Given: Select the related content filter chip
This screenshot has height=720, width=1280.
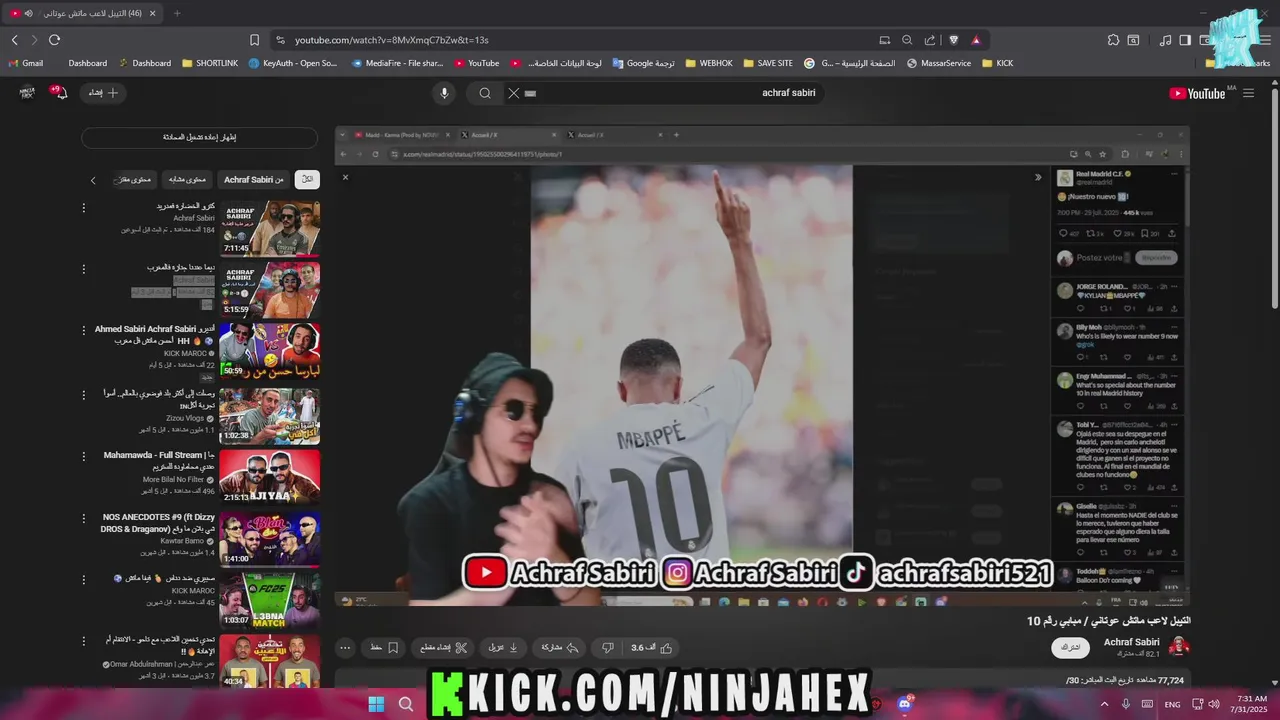Looking at the screenshot, I should point(187,179).
